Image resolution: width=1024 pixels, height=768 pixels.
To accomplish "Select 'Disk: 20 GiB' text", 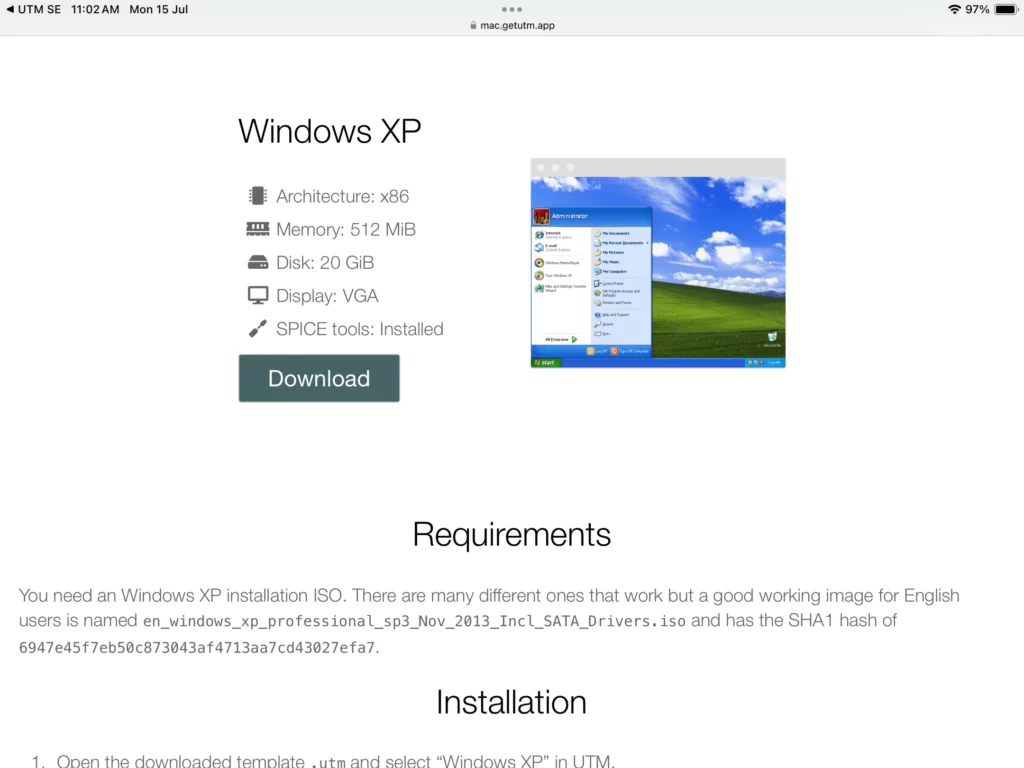I will 325,263.
